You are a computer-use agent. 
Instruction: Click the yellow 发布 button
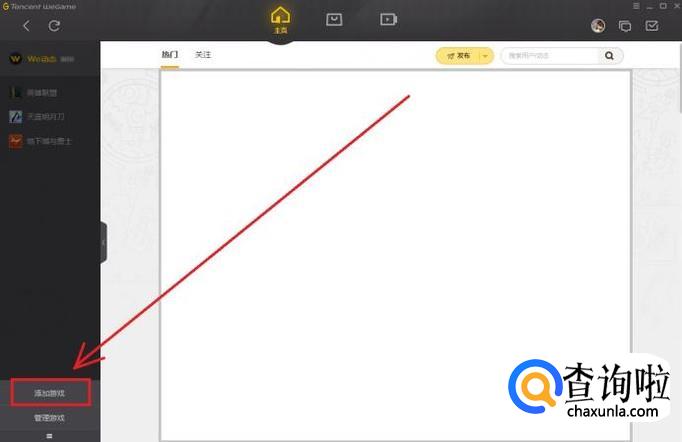point(459,56)
